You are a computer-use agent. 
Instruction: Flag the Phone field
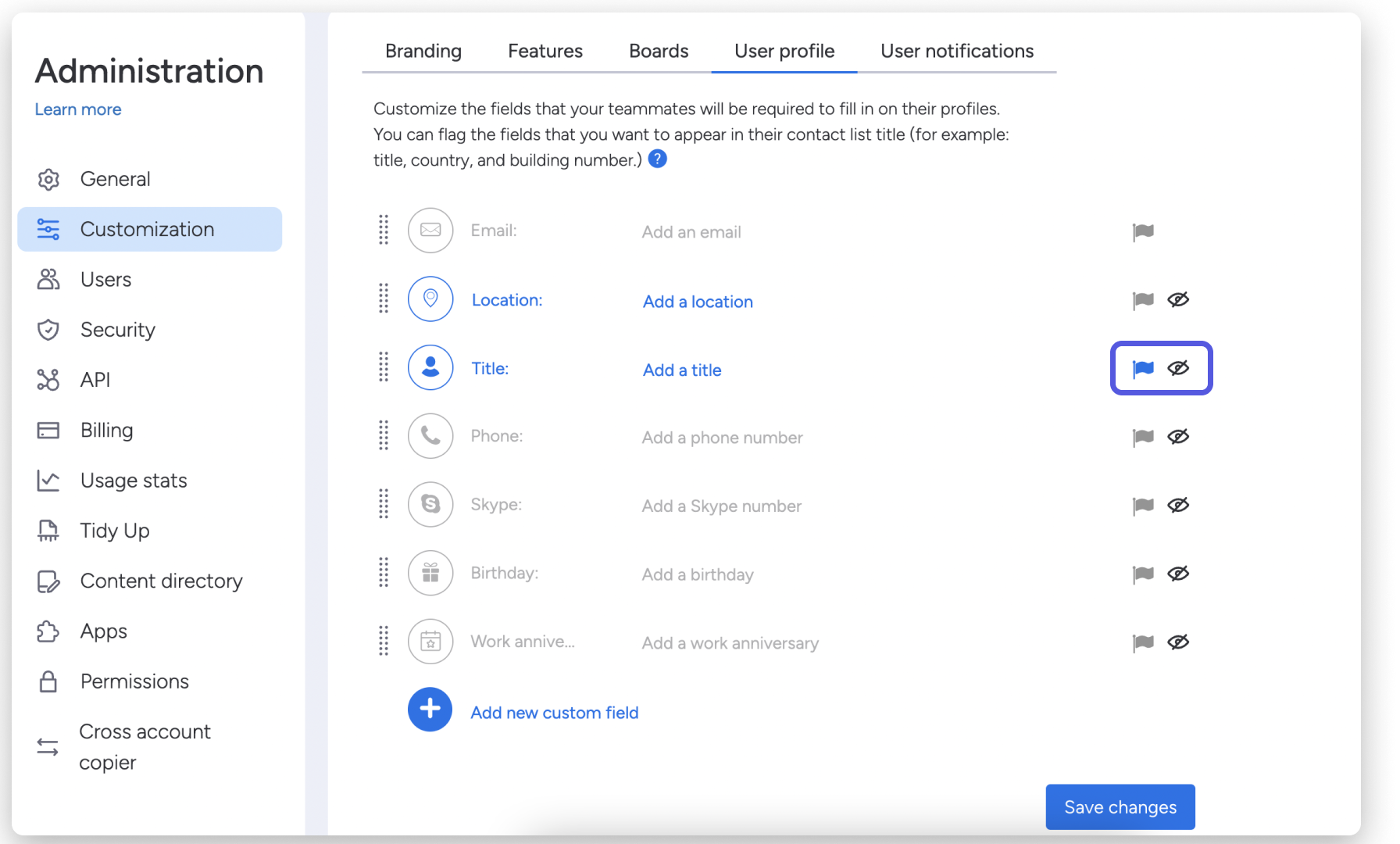click(1143, 437)
